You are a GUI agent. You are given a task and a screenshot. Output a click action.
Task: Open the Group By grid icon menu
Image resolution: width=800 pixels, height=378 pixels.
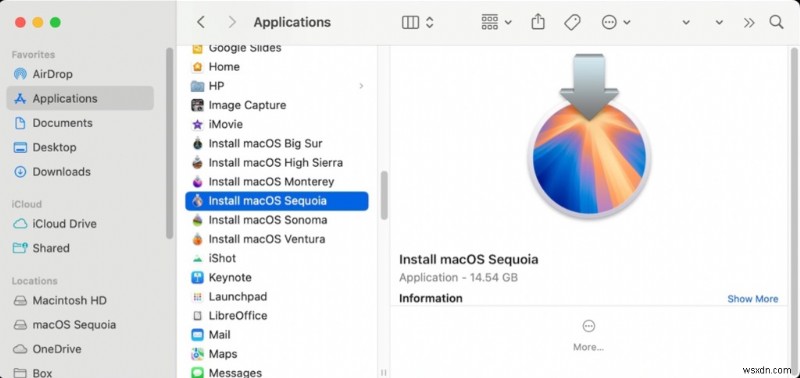(x=496, y=22)
